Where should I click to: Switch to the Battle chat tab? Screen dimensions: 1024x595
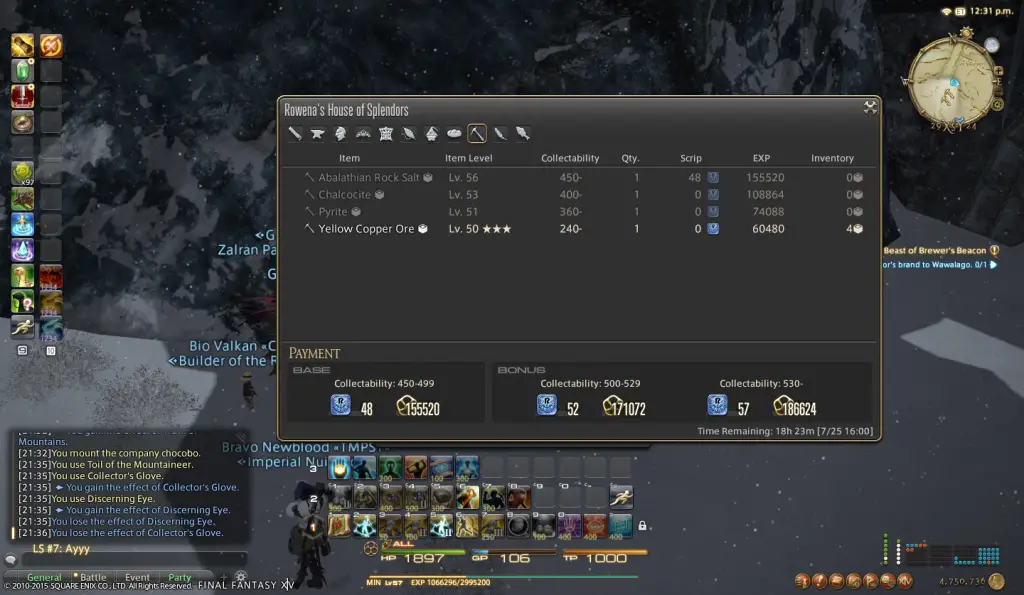click(x=92, y=577)
